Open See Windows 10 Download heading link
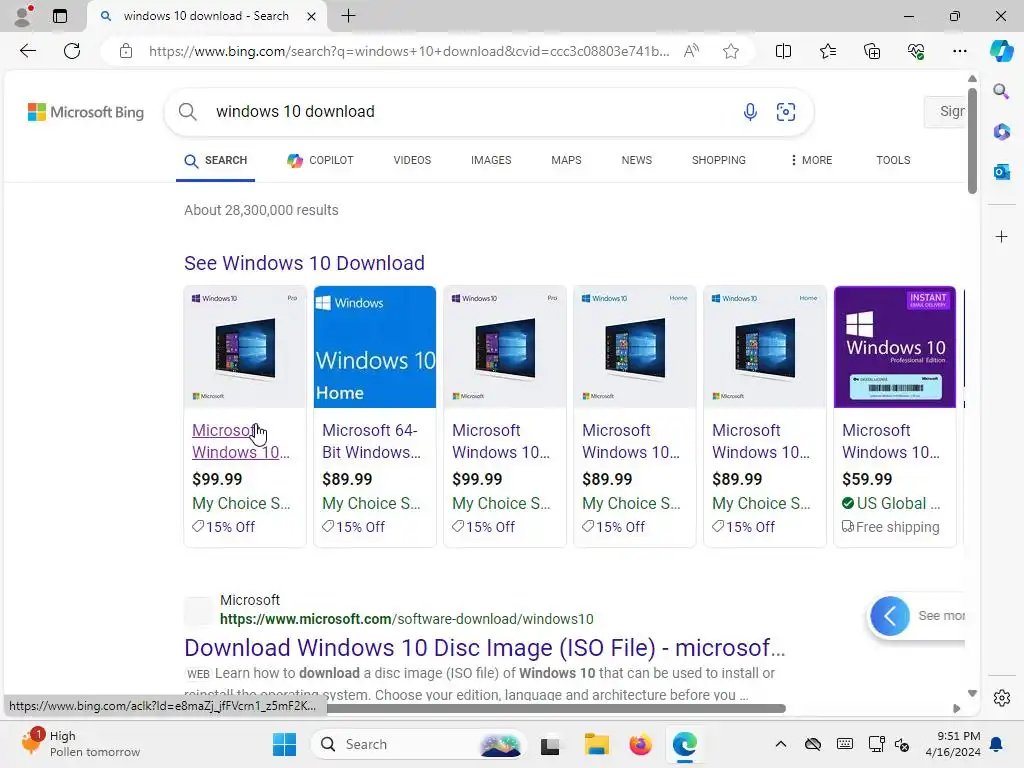Image resolution: width=1024 pixels, height=768 pixels. 304,263
